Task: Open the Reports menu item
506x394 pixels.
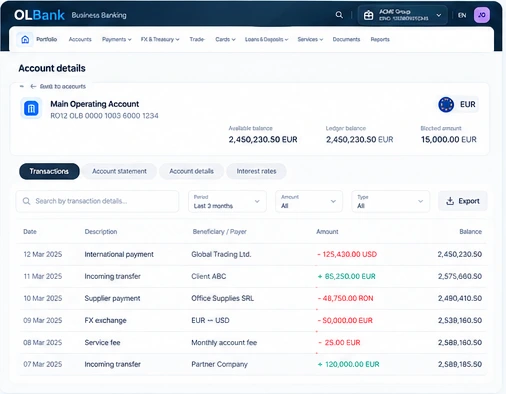Action: pyautogui.click(x=380, y=39)
